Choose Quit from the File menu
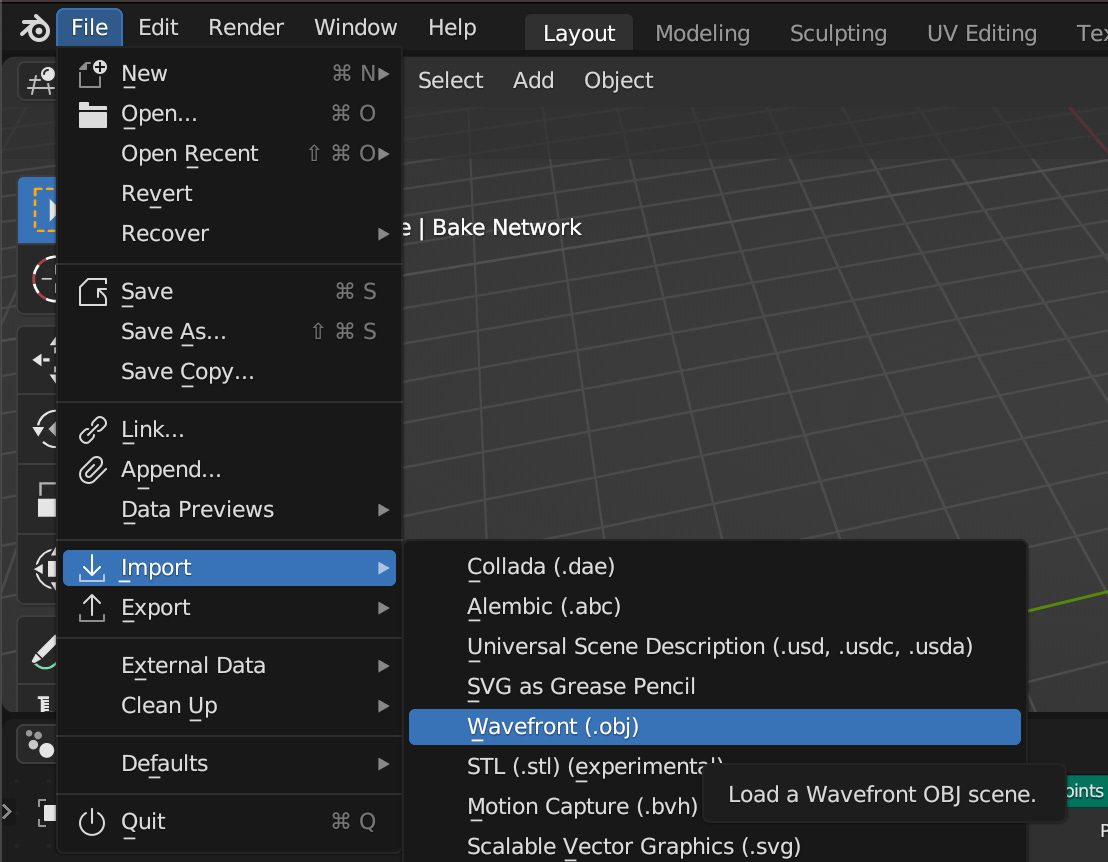The image size is (1108, 862). pos(229,822)
